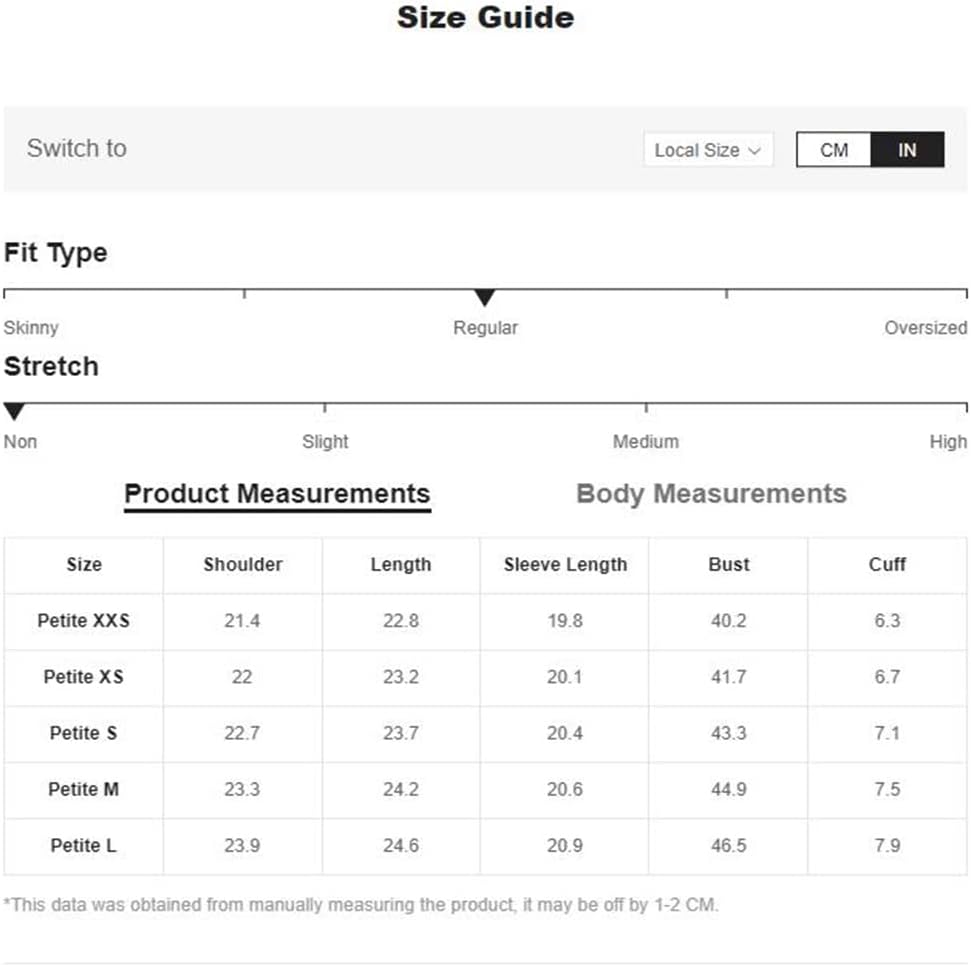
Task: Select the Petite XS size row
Action: pos(84,677)
